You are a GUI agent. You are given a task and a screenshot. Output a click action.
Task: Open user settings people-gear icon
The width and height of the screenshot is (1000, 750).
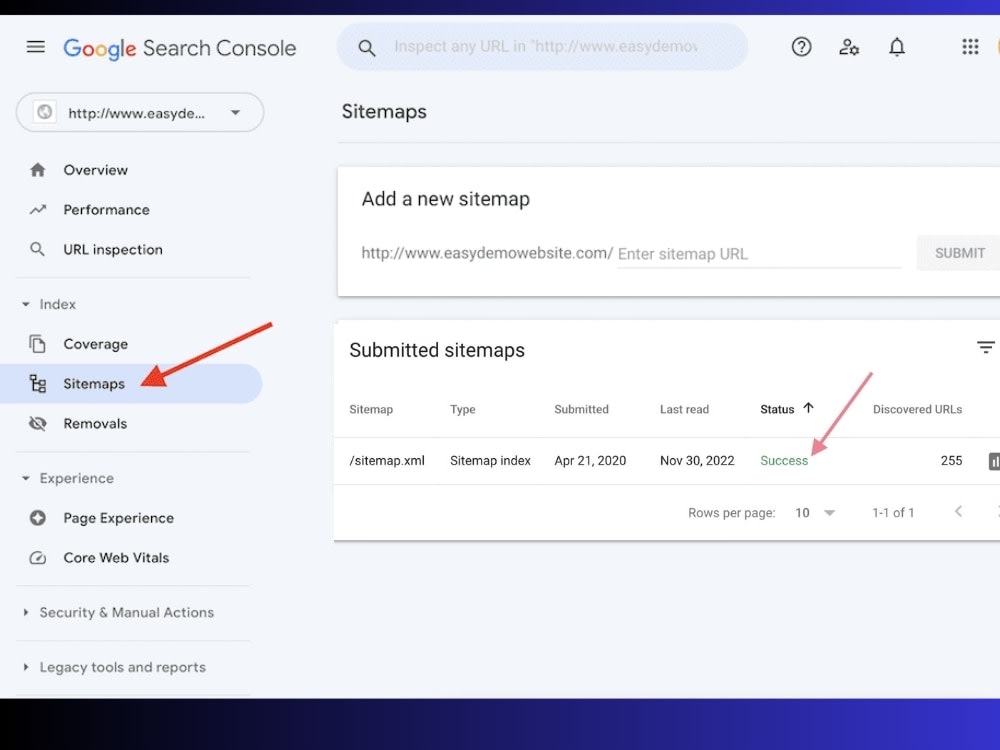(848, 47)
